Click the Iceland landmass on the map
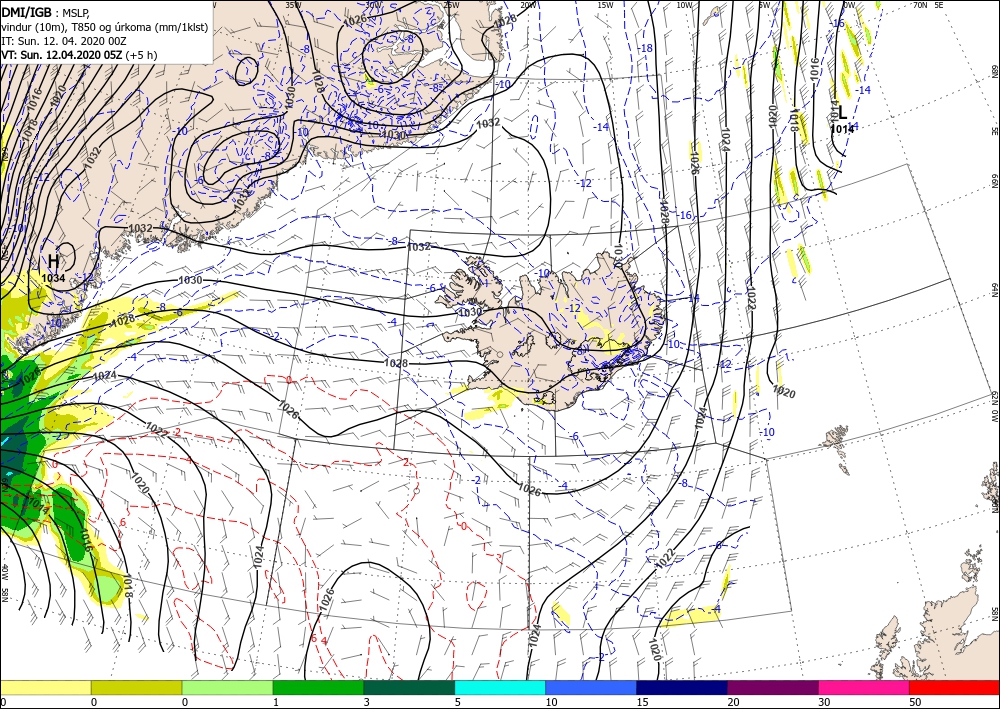Image resolution: width=1000 pixels, height=709 pixels. point(555,332)
